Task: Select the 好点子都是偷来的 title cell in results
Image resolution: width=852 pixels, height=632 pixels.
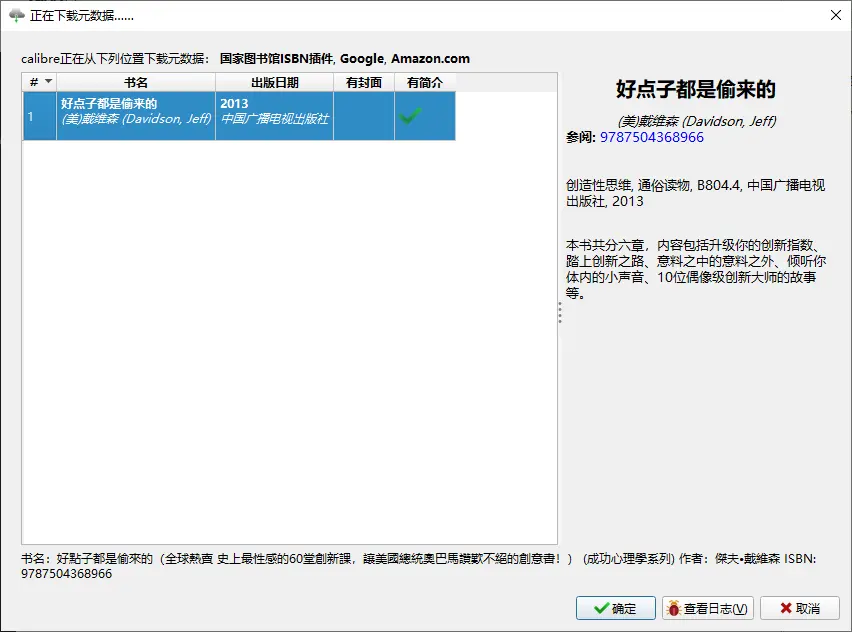Action: (x=135, y=116)
